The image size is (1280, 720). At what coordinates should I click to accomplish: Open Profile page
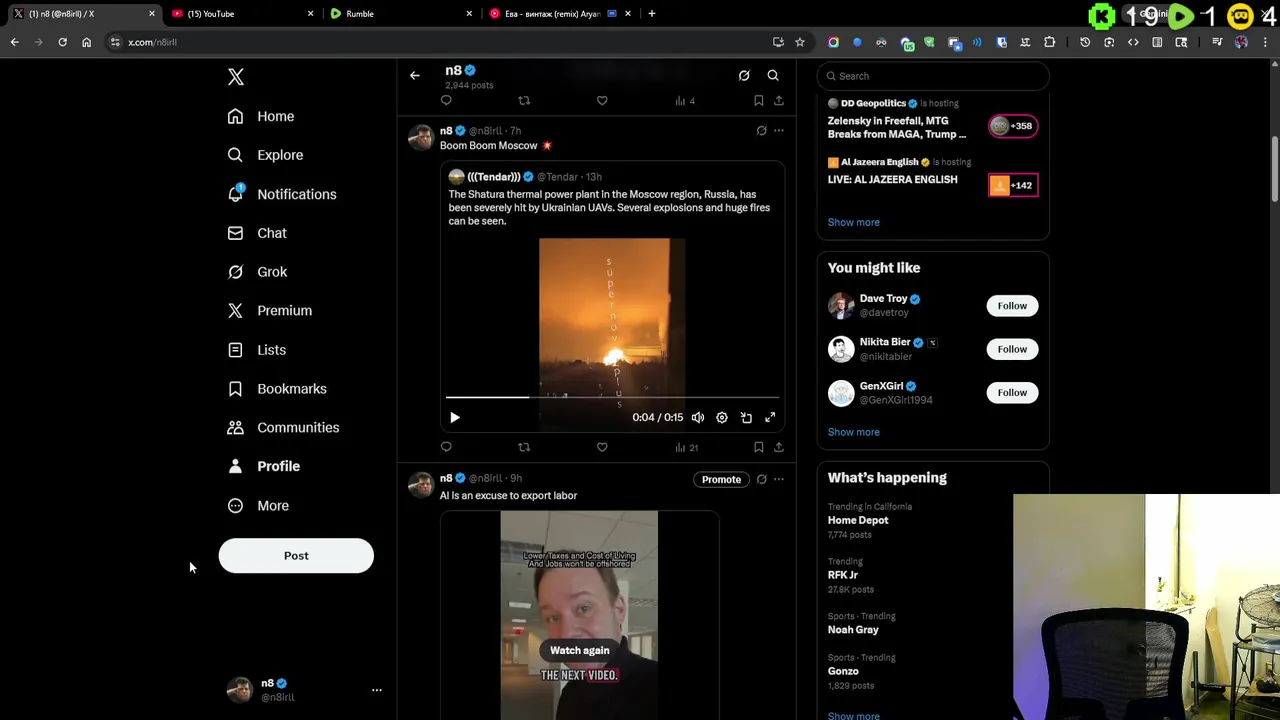[x=263, y=466]
